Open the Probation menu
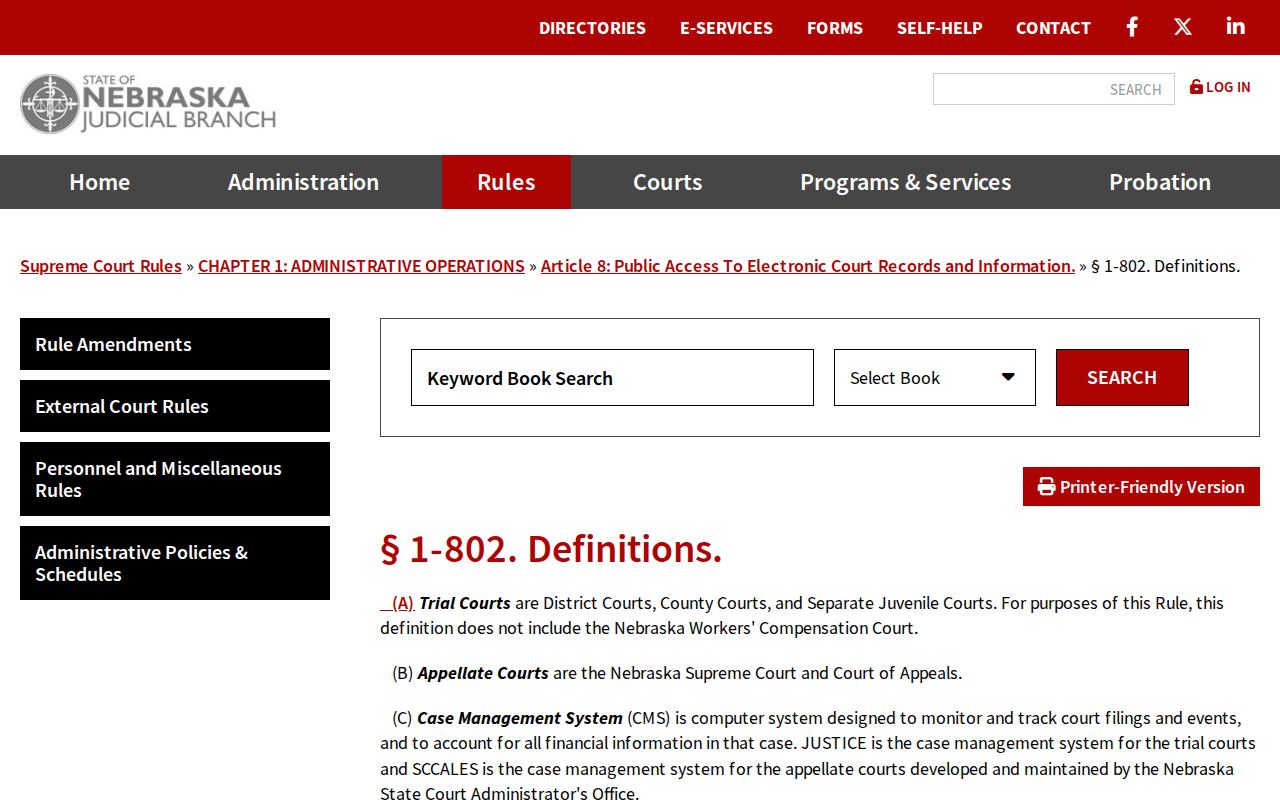Image resolution: width=1280 pixels, height=800 pixels. point(1160,182)
